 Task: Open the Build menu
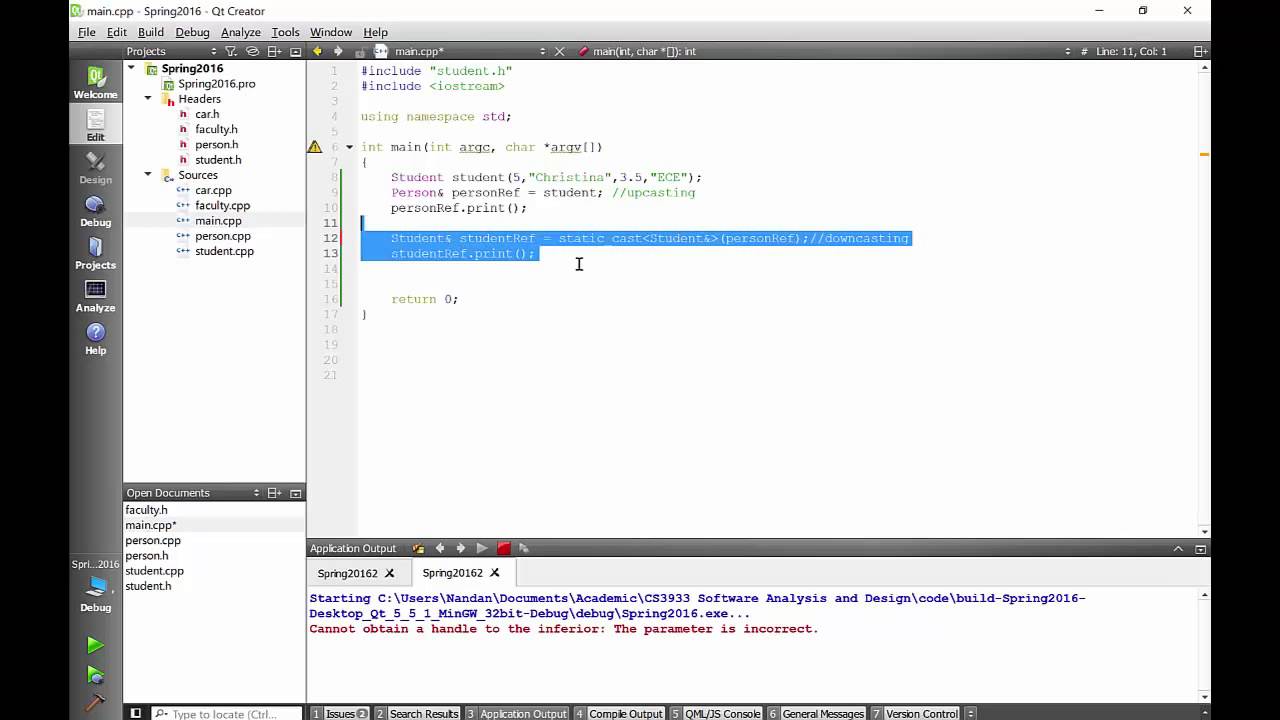pos(151,32)
